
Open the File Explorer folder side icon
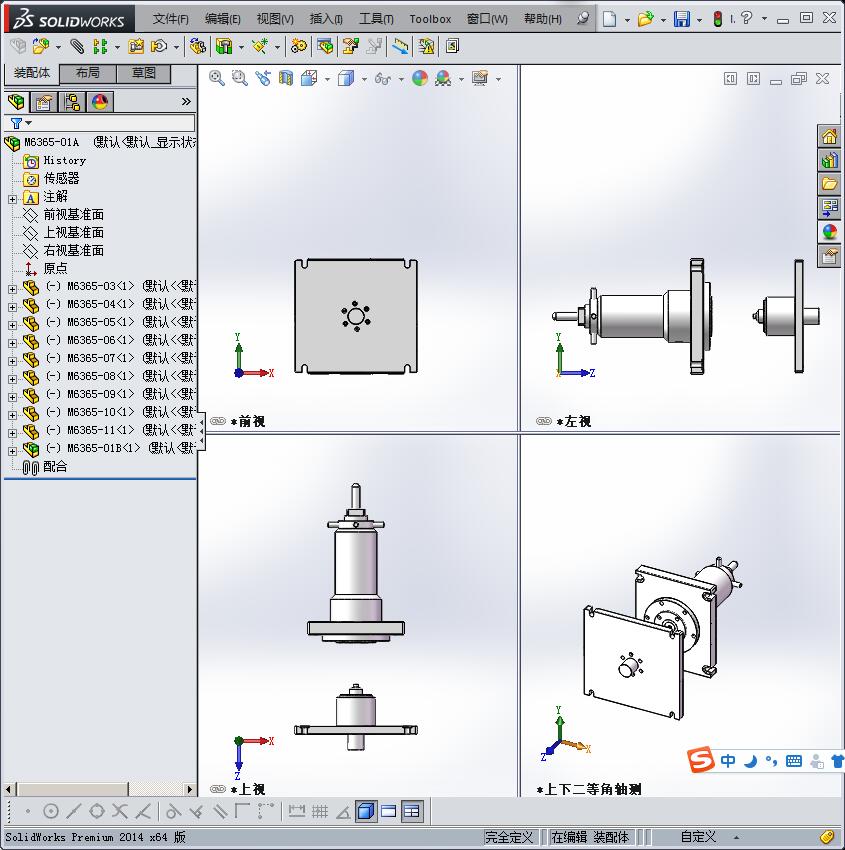[829, 184]
